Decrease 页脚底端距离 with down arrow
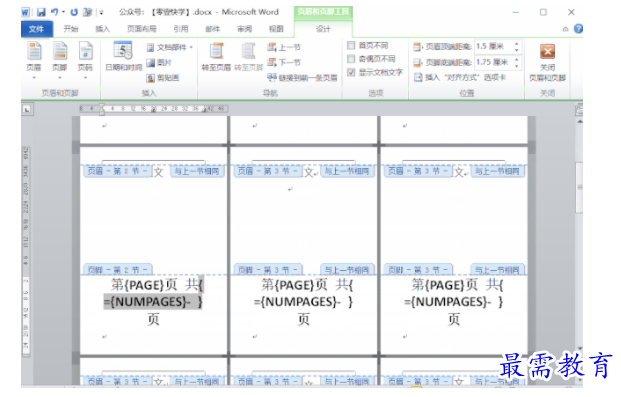621x397 pixels. (x=516, y=65)
